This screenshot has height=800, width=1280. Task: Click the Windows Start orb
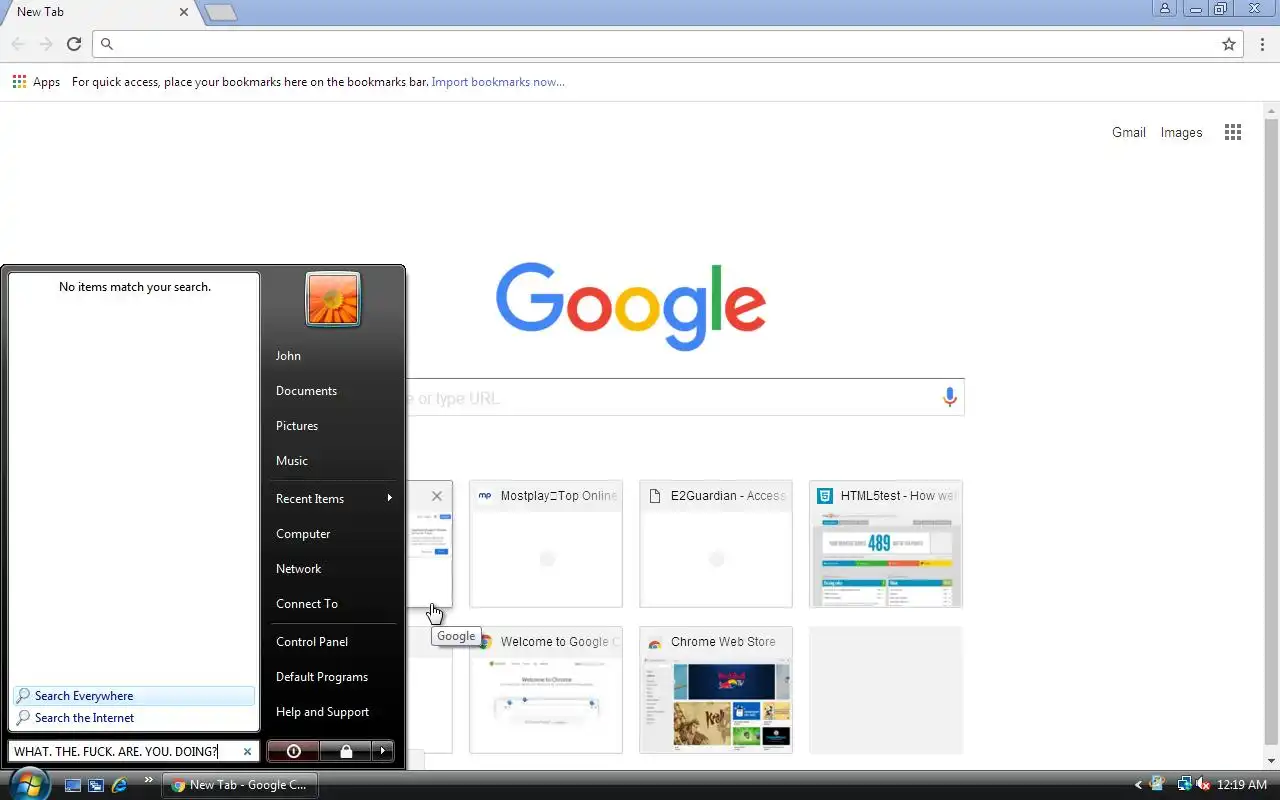28,784
